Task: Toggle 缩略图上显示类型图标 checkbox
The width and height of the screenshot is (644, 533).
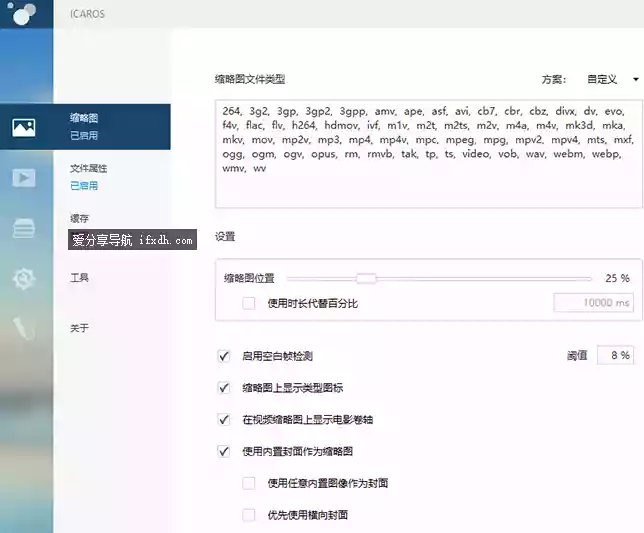Action: point(224,388)
